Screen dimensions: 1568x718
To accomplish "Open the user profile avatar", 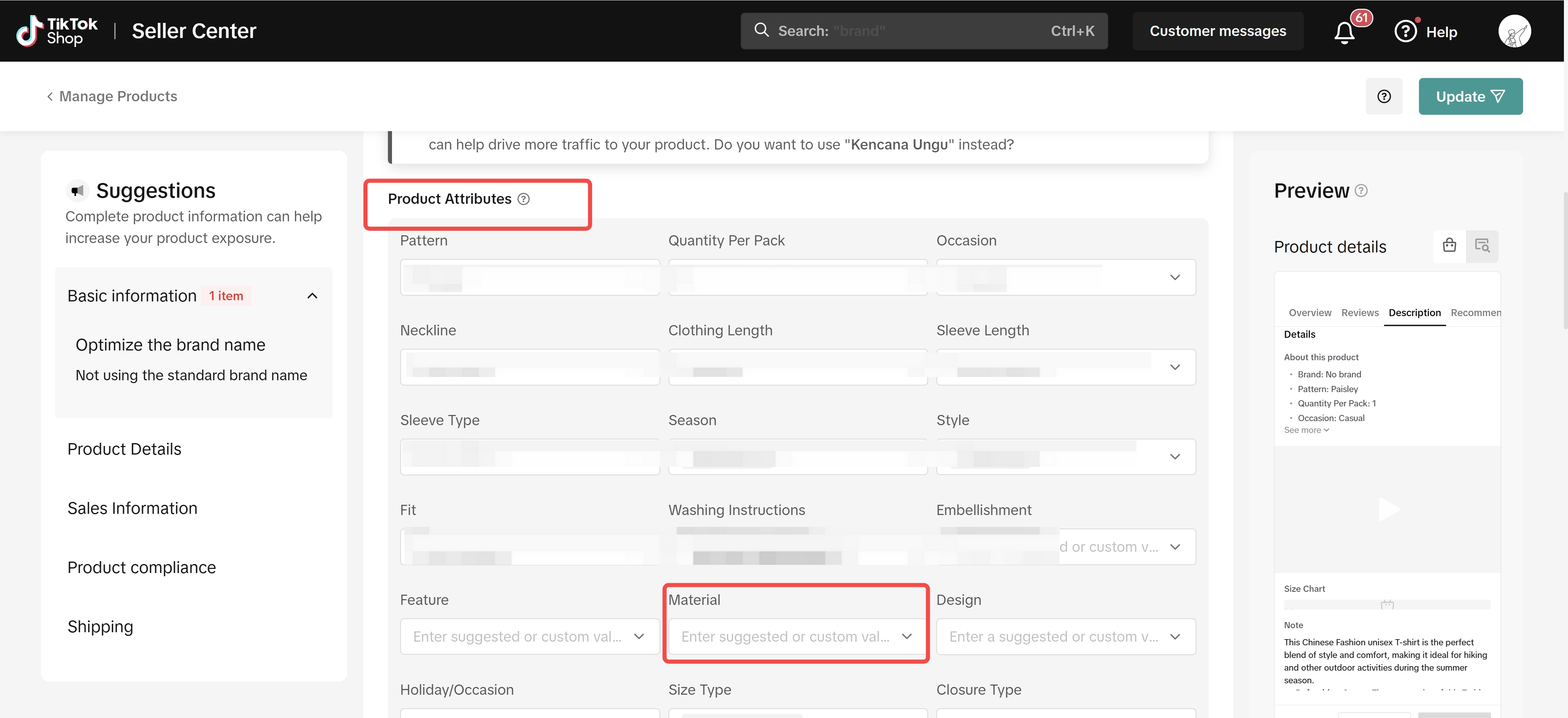I will click(x=1514, y=32).
